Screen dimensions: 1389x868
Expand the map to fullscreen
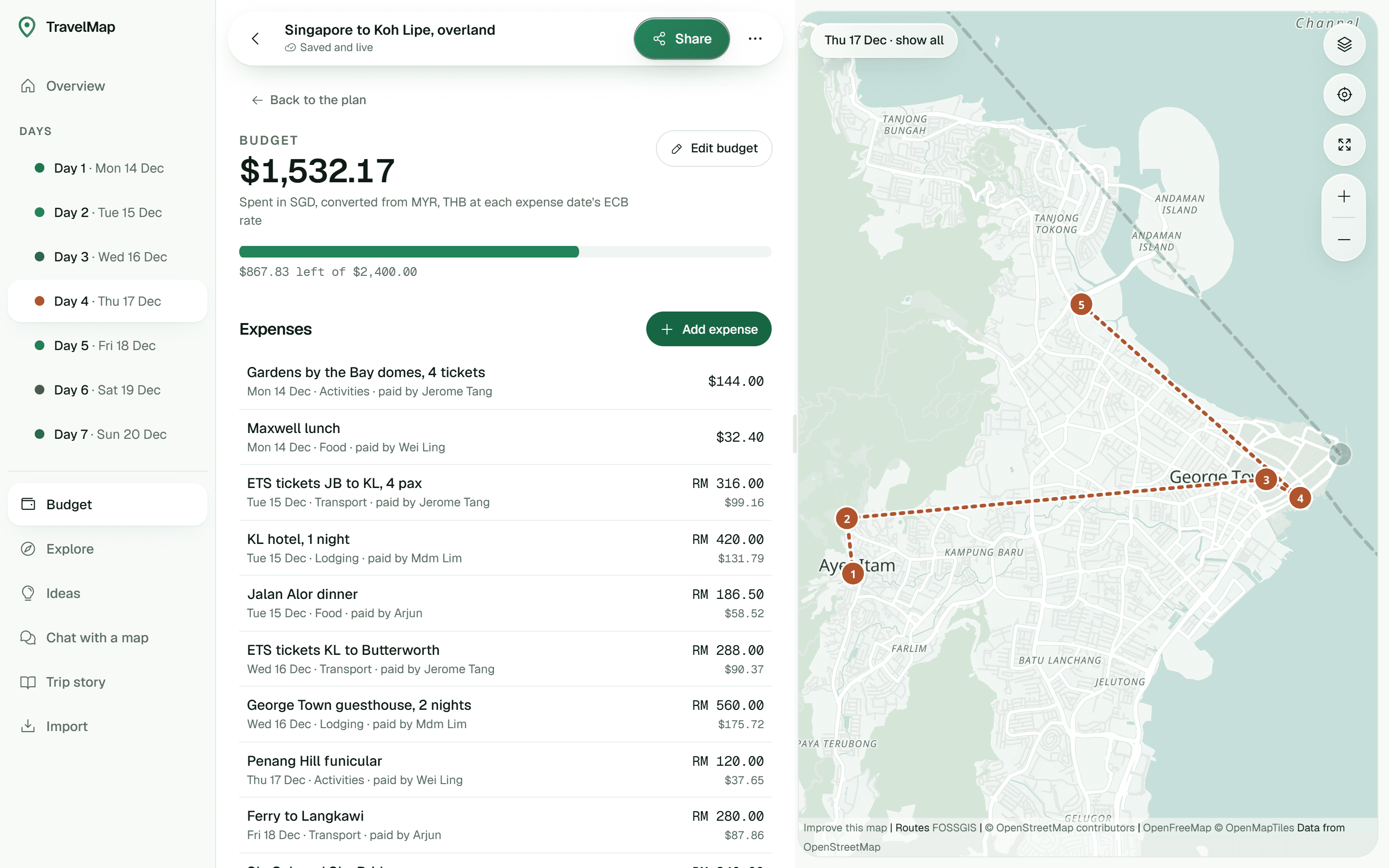pyautogui.click(x=1344, y=144)
